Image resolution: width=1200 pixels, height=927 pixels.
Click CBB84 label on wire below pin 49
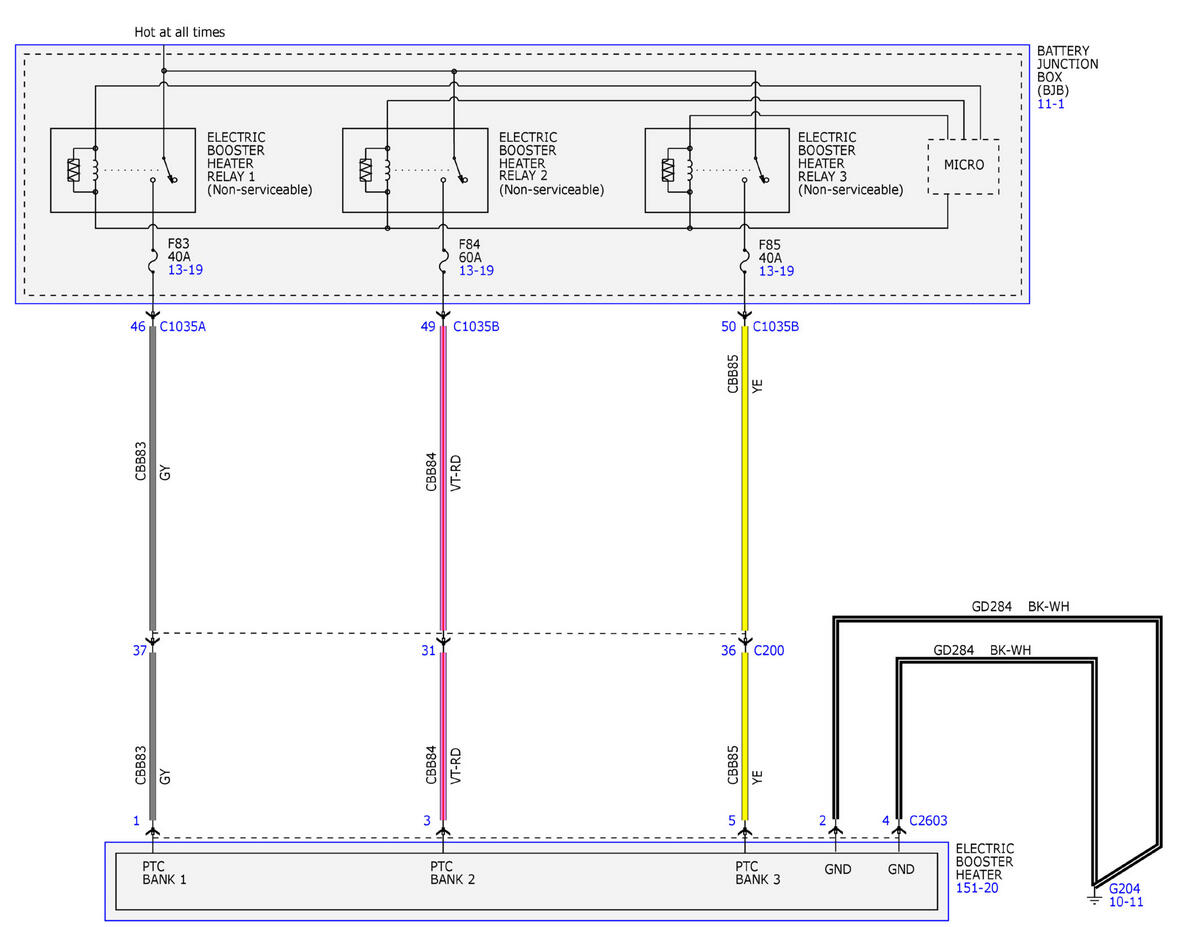click(x=431, y=471)
